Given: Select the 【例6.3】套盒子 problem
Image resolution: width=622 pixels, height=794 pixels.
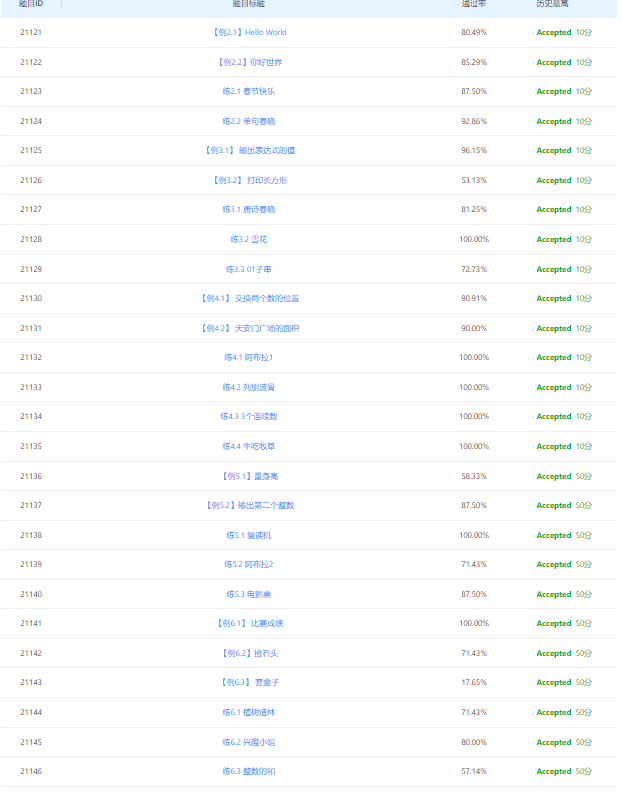Looking at the screenshot, I should (x=249, y=682).
